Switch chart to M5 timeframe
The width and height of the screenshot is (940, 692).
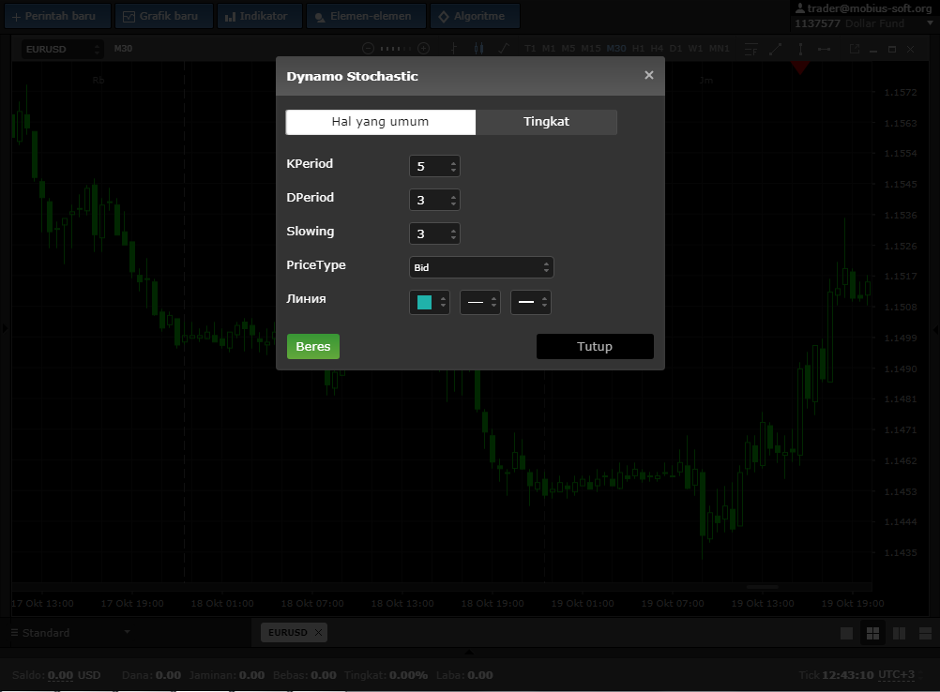pyautogui.click(x=568, y=49)
